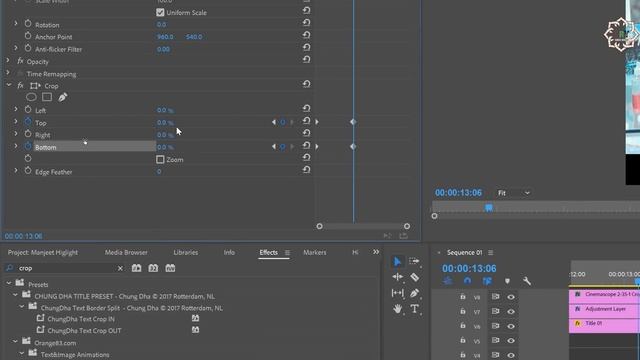Expand the Opacity effect
Image resolution: width=640 pixels, height=360 pixels.
8,60
